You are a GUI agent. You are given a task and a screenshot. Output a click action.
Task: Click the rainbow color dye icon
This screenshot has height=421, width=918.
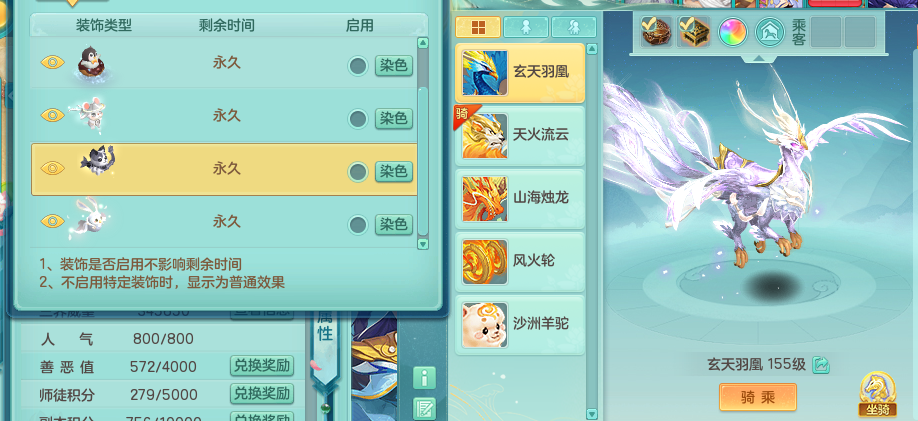tap(732, 32)
